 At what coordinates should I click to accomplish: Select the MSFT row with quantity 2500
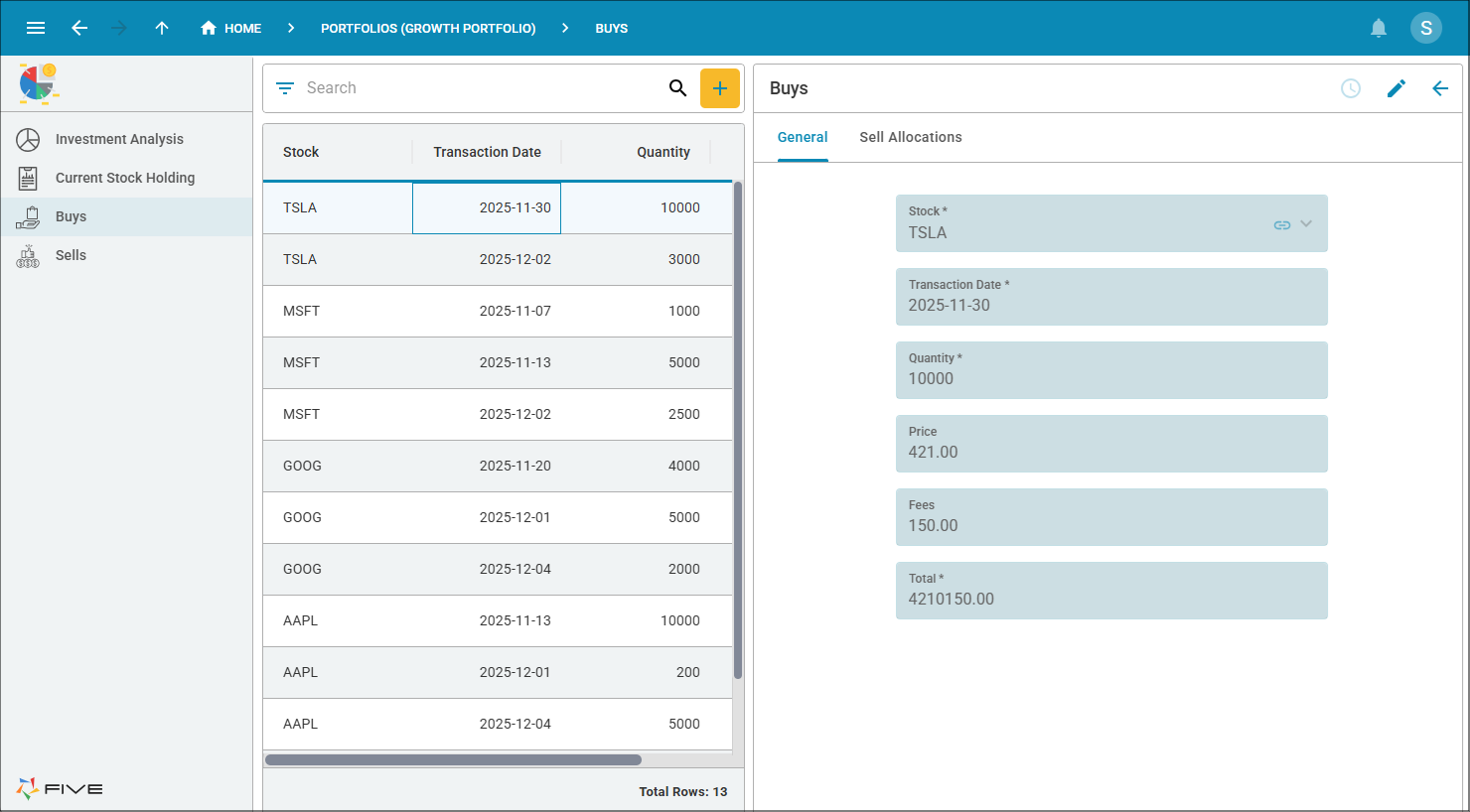pyautogui.click(x=498, y=414)
